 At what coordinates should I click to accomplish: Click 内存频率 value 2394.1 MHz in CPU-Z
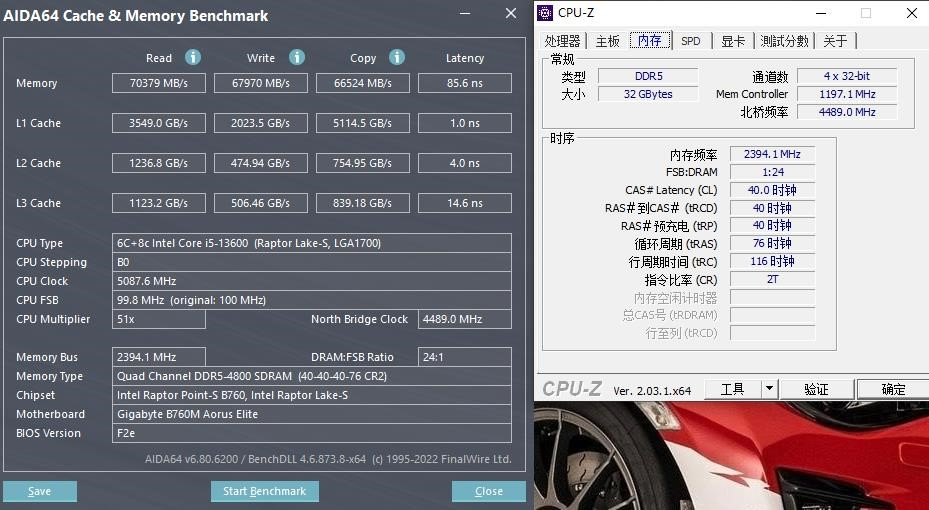point(773,154)
